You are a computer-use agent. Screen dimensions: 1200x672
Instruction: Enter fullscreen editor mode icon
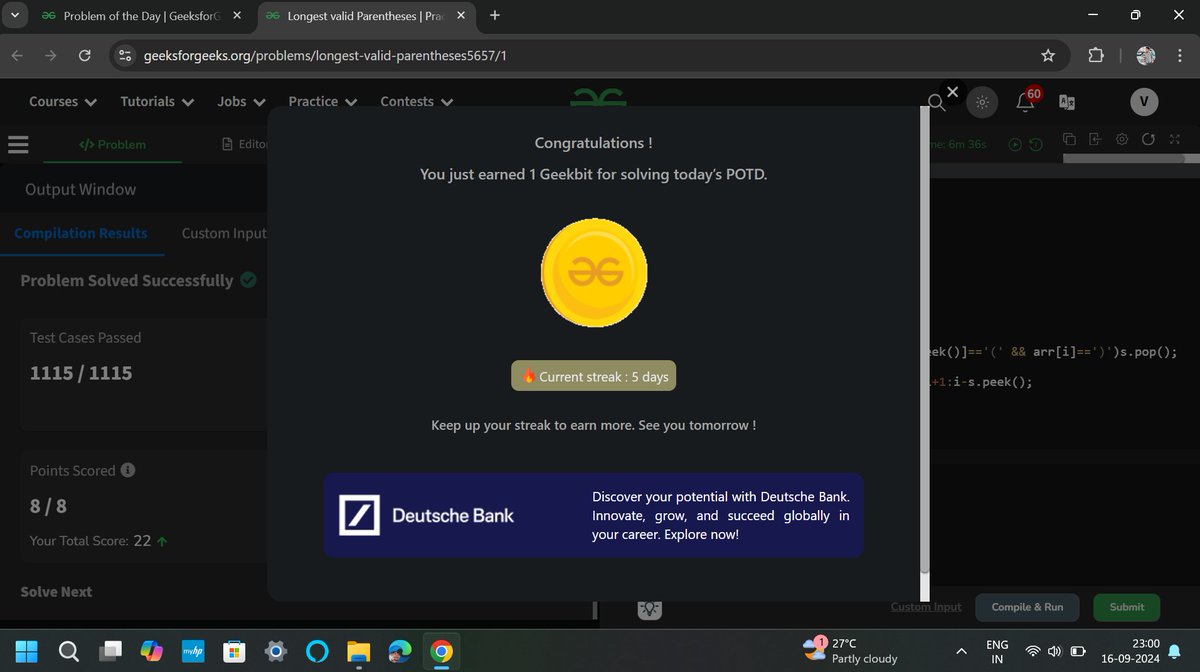point(1175,139)
